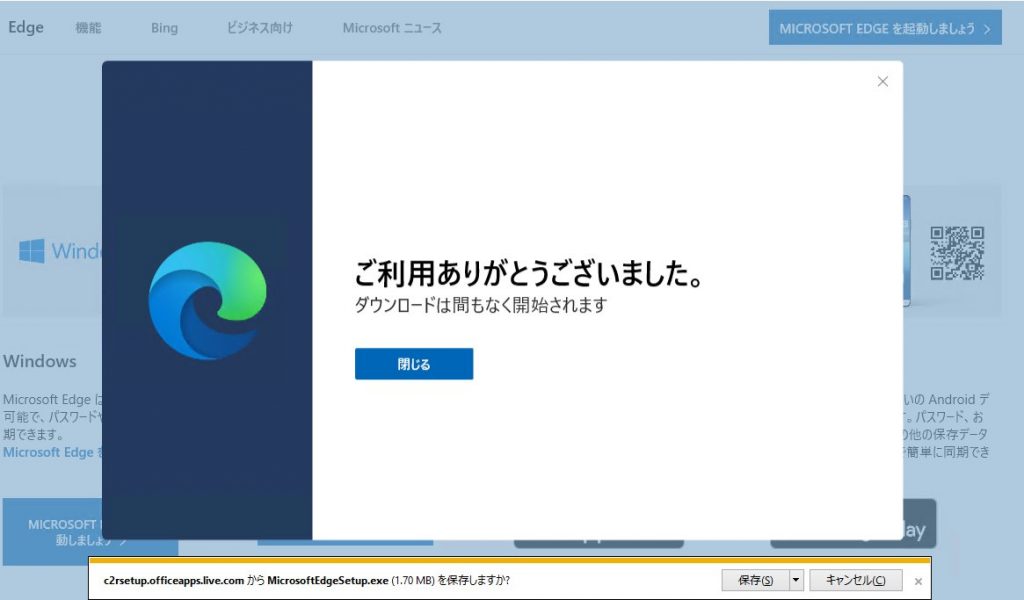Click the c2rsetup.officeapps.live.com source text
This screenshot has width=1024, height=600.
[174, 580]
